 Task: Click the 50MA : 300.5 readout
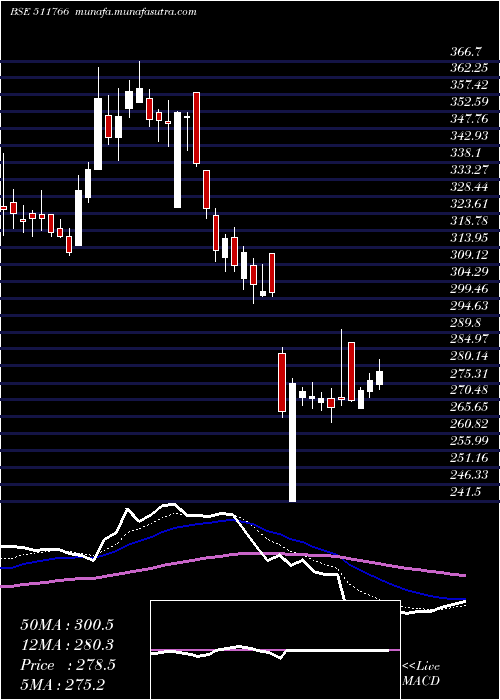[x=67, y=625]
